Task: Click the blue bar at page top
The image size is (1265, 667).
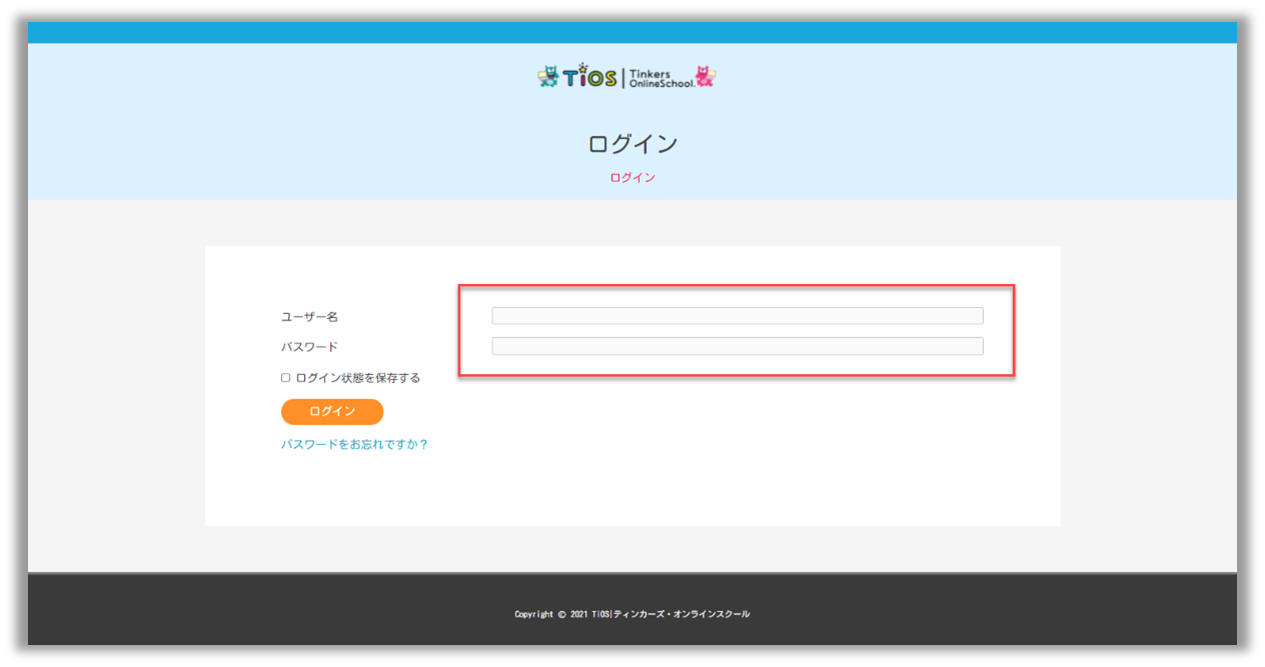Action: coord(632,32)
